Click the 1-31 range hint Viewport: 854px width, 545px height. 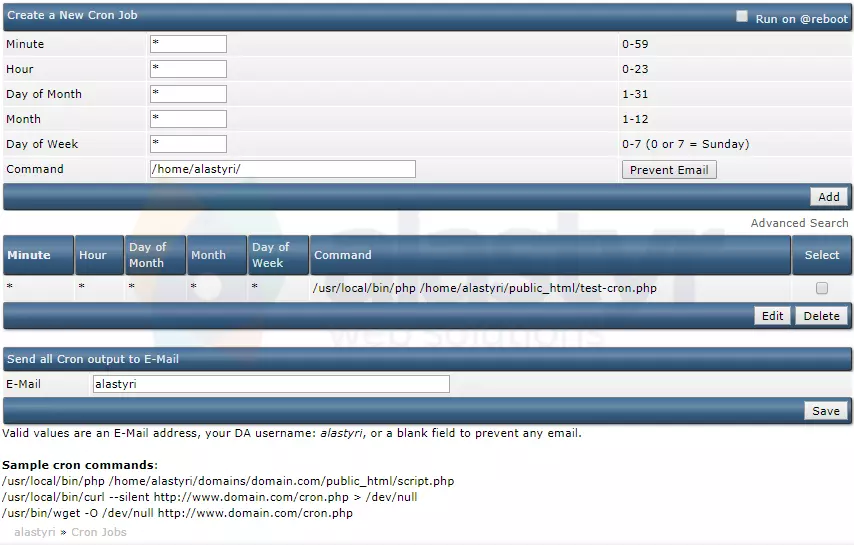(x=635, y=94)
